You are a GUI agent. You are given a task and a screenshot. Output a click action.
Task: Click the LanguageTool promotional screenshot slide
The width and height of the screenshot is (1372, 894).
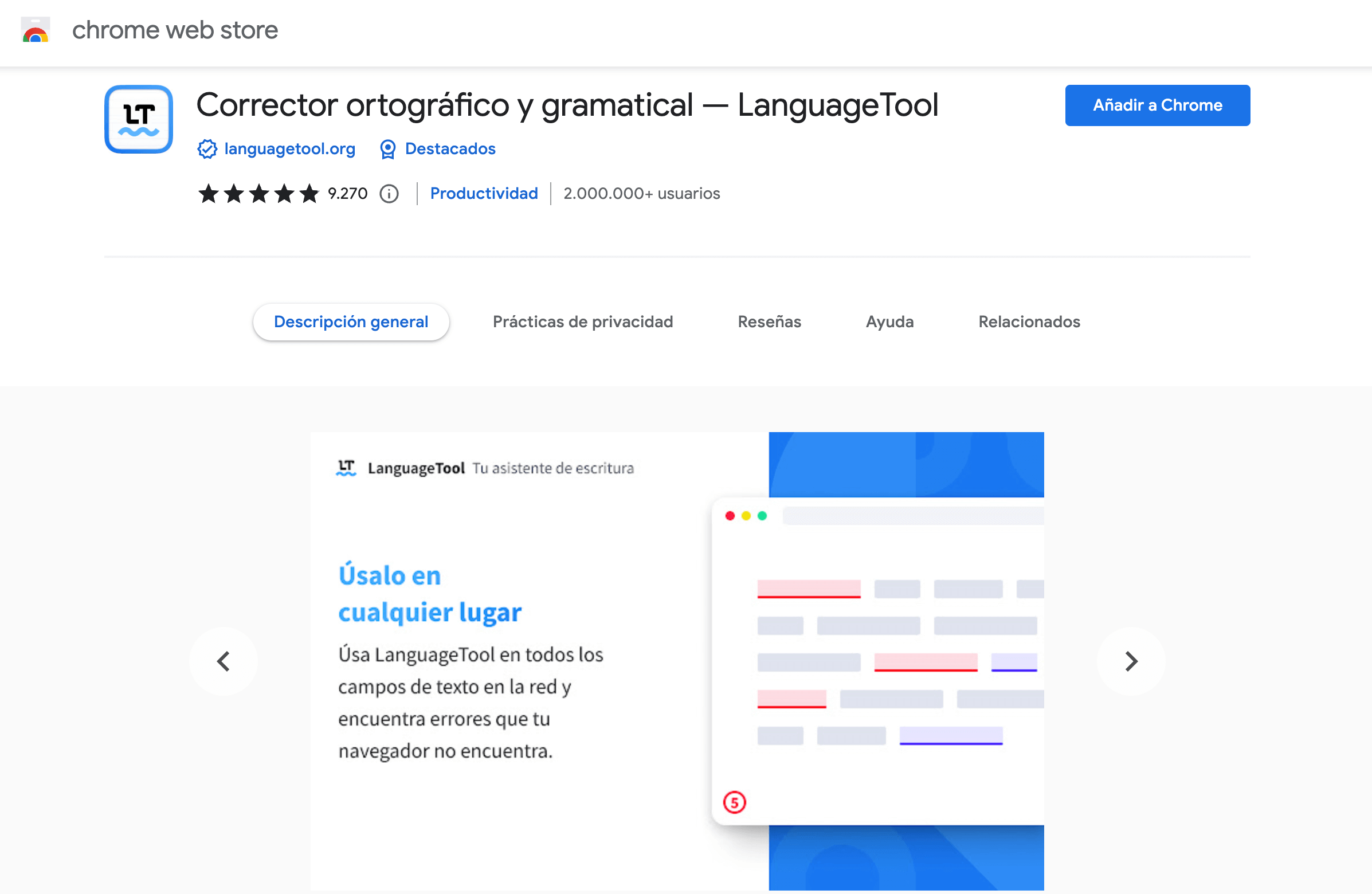(677, 661)
